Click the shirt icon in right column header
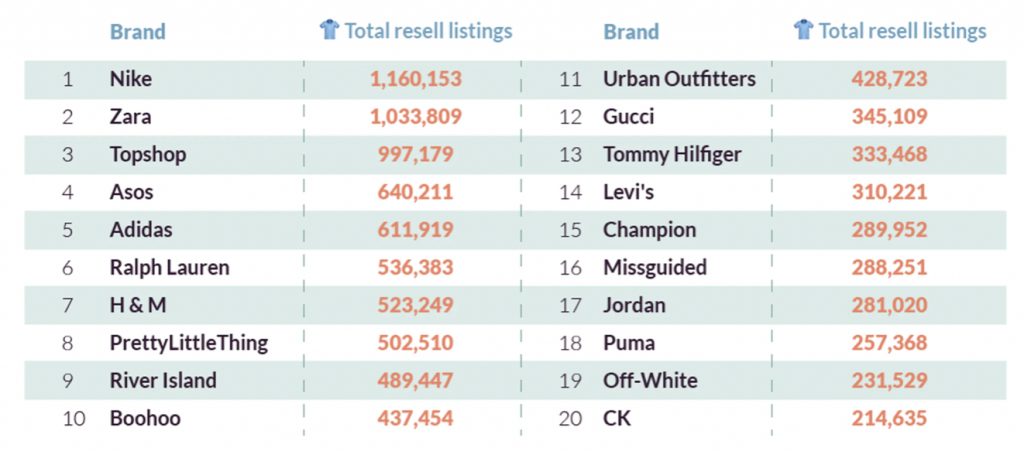Image resolution: width=1024 pixels, height=455 pixels. [804, 29]
